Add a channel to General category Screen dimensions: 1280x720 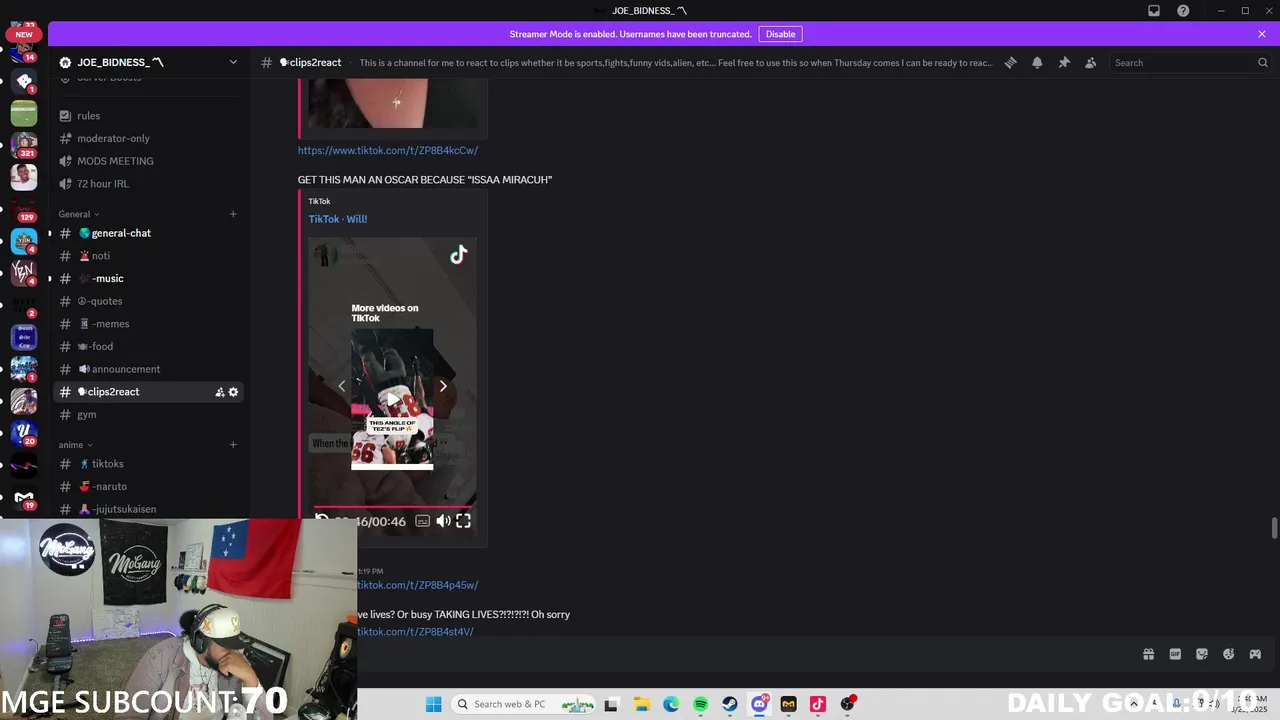(x=233, y=214)
